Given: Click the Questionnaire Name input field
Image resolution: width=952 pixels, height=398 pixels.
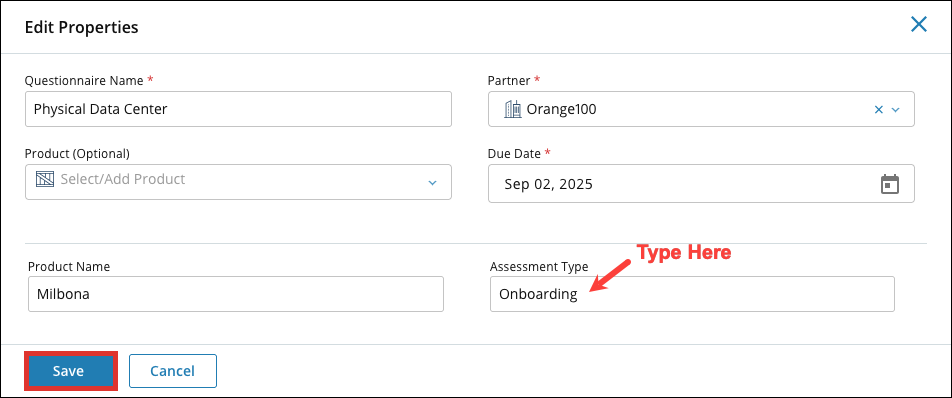Looking at the screenshot, I should [238, 109].
